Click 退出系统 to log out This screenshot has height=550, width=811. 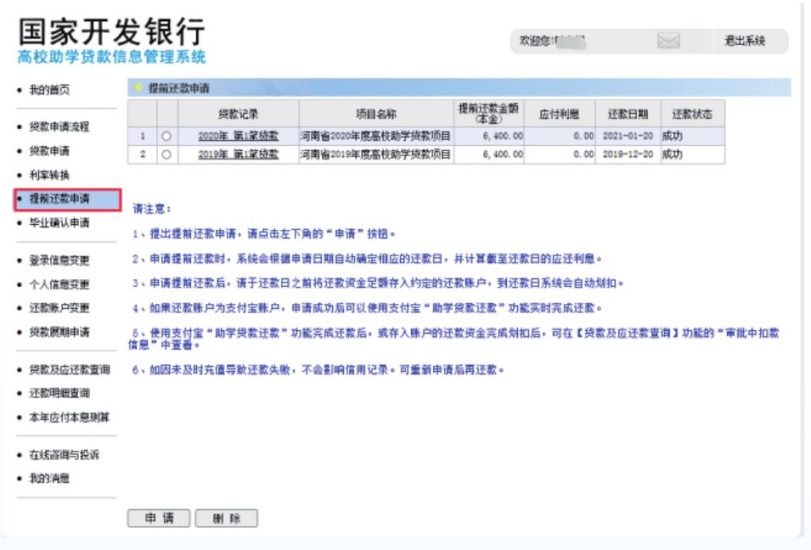point(744,41)
